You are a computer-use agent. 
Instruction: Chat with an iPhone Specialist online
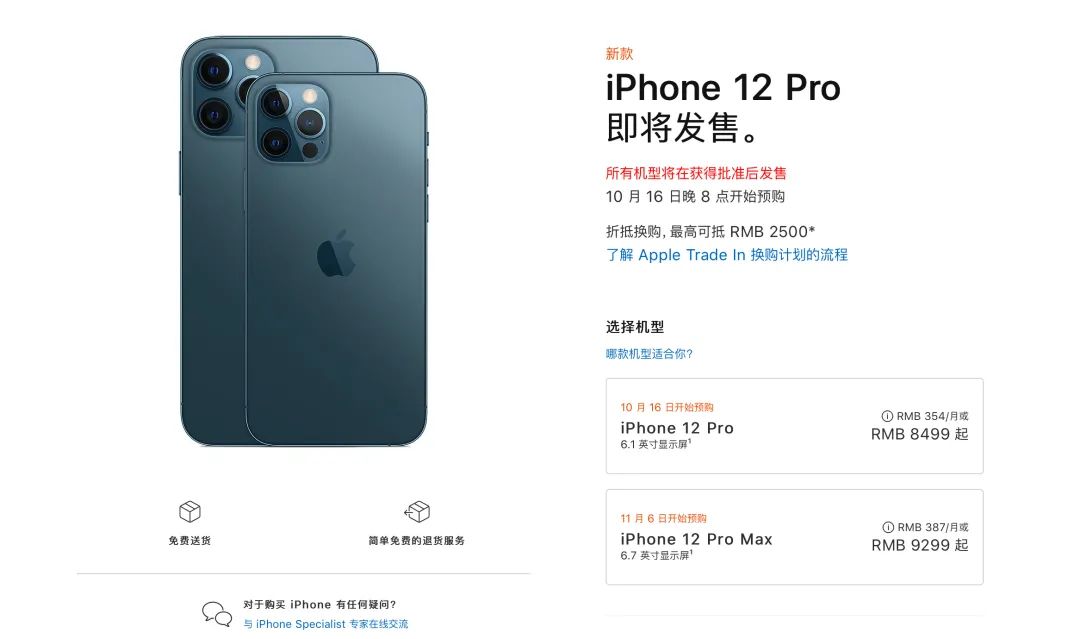tap(325, 624)
